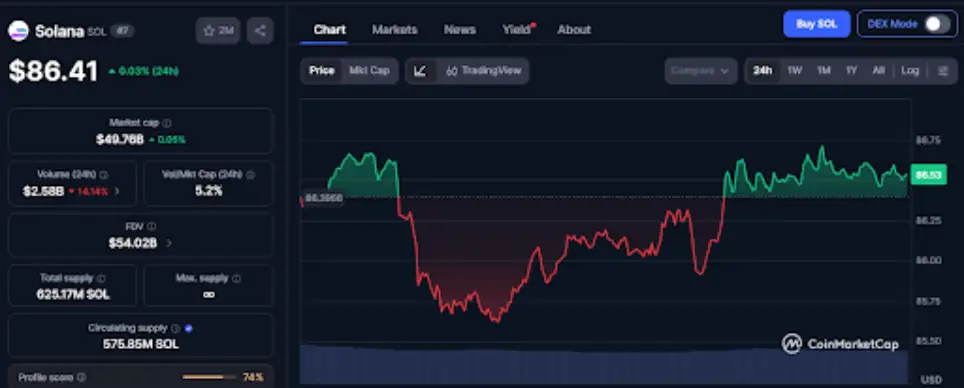This screenshot has width=964, height=388.
Task: Open chart options menu icon
Action: coord(943,71)
